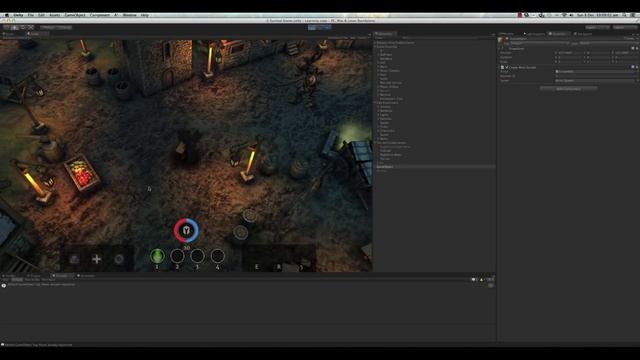Open the Transform component help icon
This screenshot has width=640, height=360.
click(x=633, y=48)
